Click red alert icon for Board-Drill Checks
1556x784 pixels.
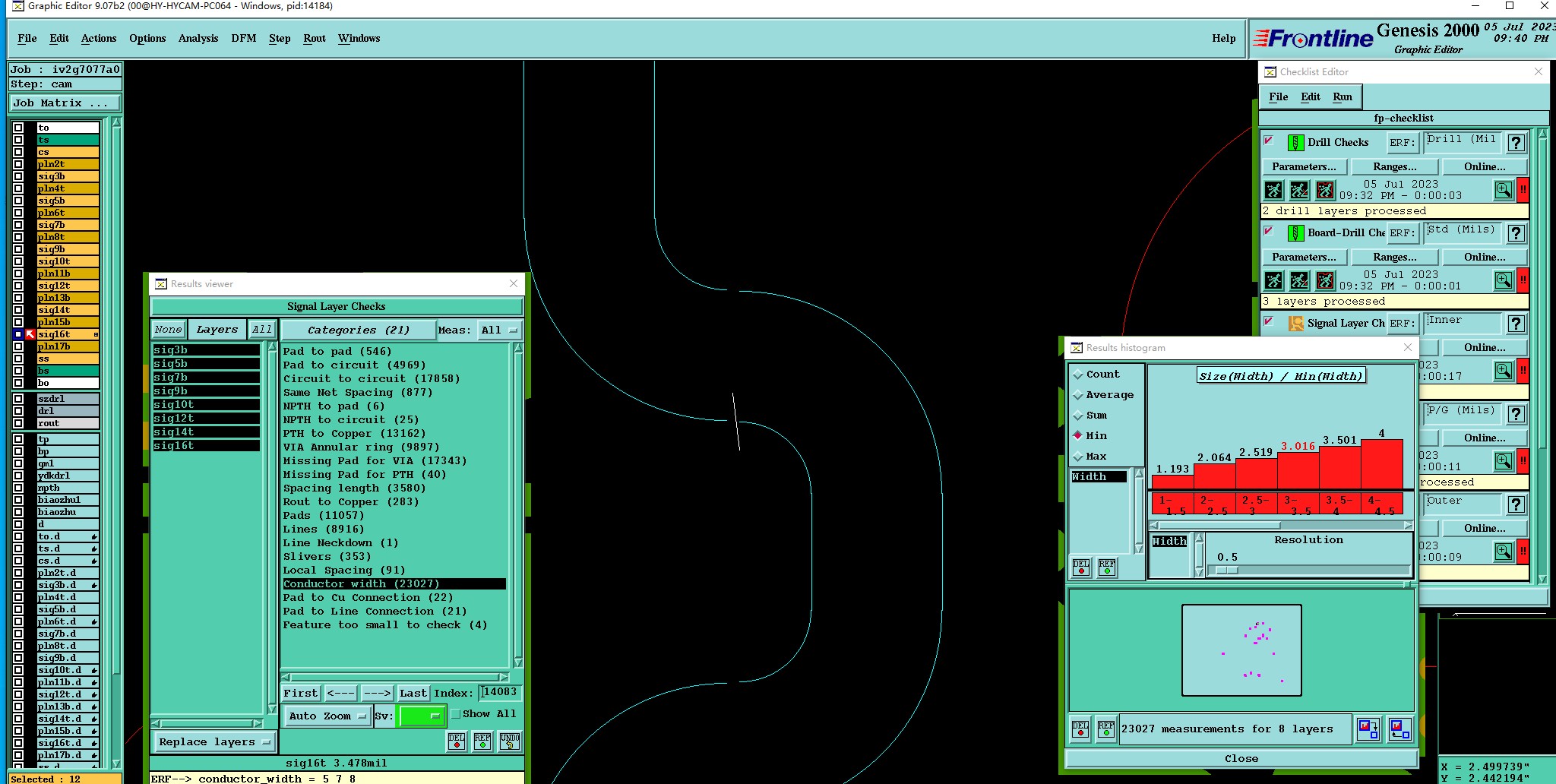[x=1523, y=280]
